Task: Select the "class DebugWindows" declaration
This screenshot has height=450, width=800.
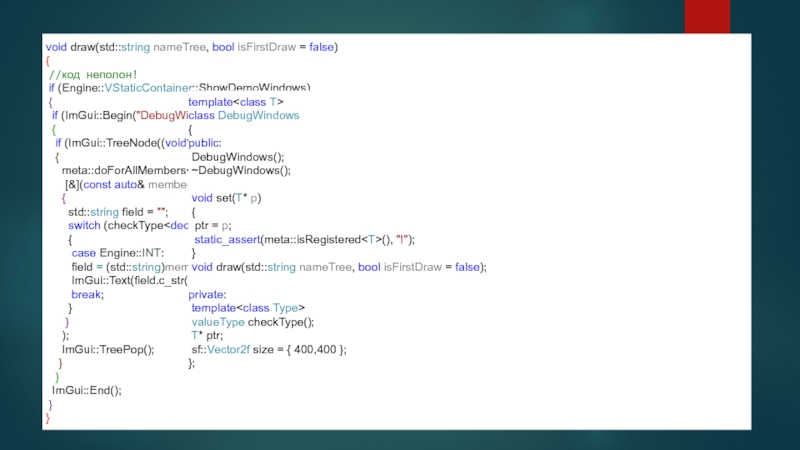Action: click(x=244, y=116)
